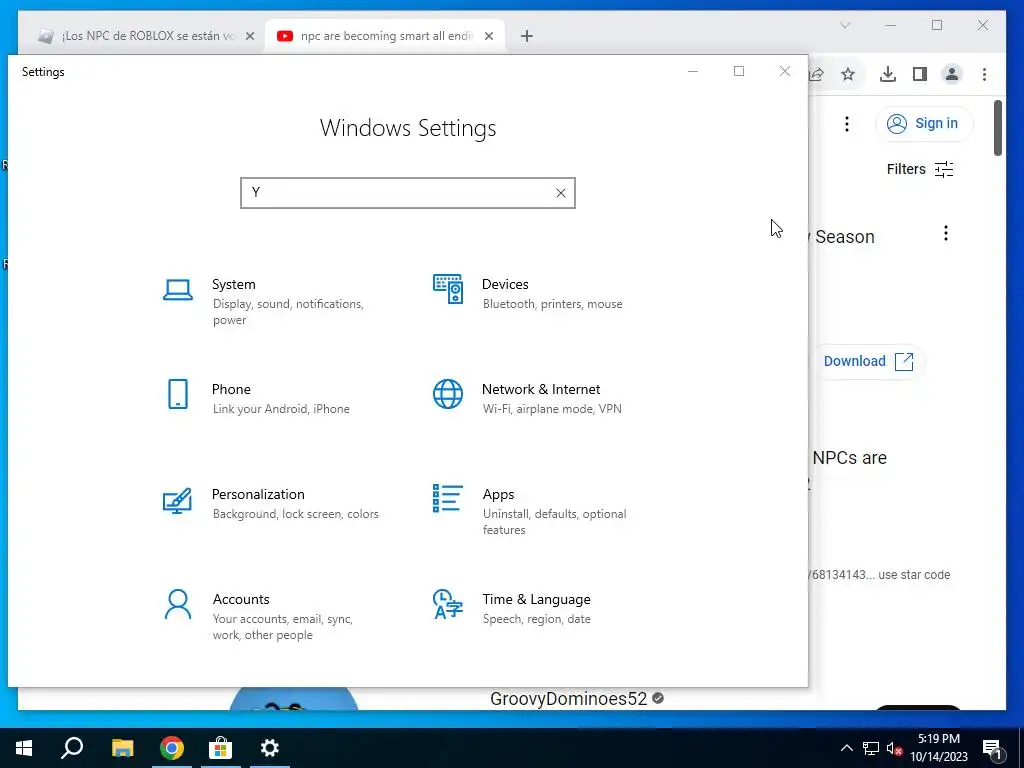The image size is (1024, 768).
Task: Click the Chrome share page icon
Action: click(x=816, y=74)
